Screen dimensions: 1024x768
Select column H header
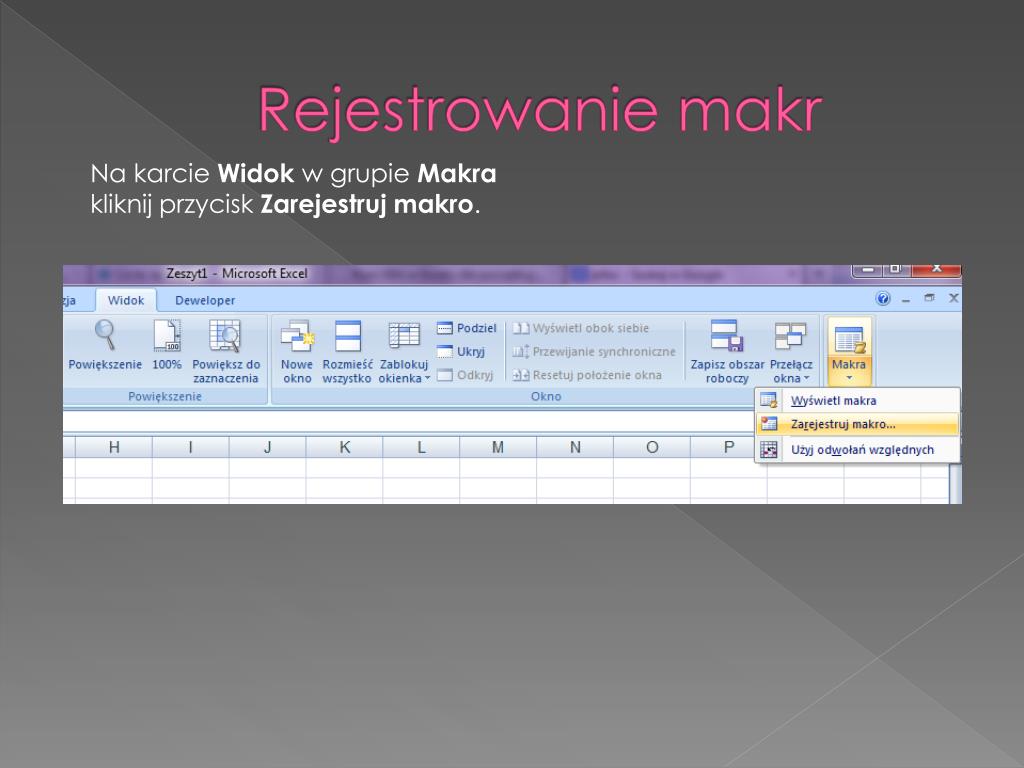pyautogui.click(x=114, y=447)
